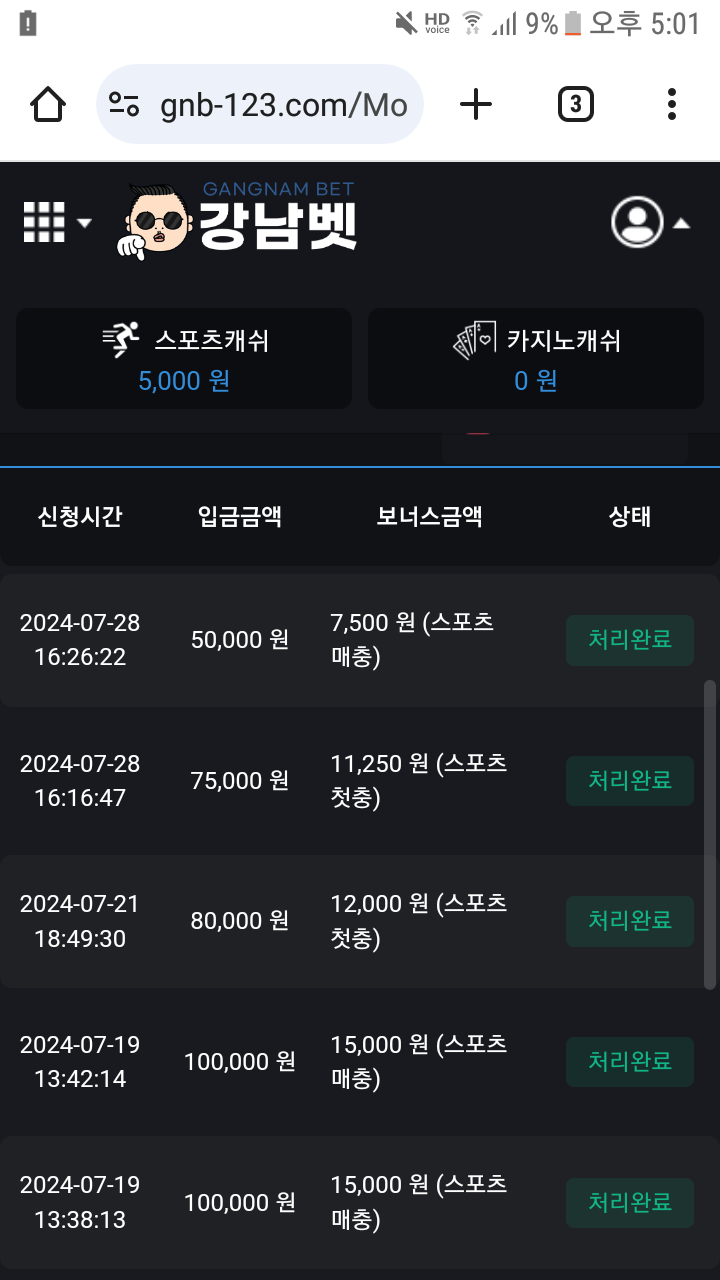The height and width of the screenshot is (1280, 720).
Task: Select the 스포츠캐쉬 5,000 원 panel
Action: pyautogui.click(x=184, y=359)
